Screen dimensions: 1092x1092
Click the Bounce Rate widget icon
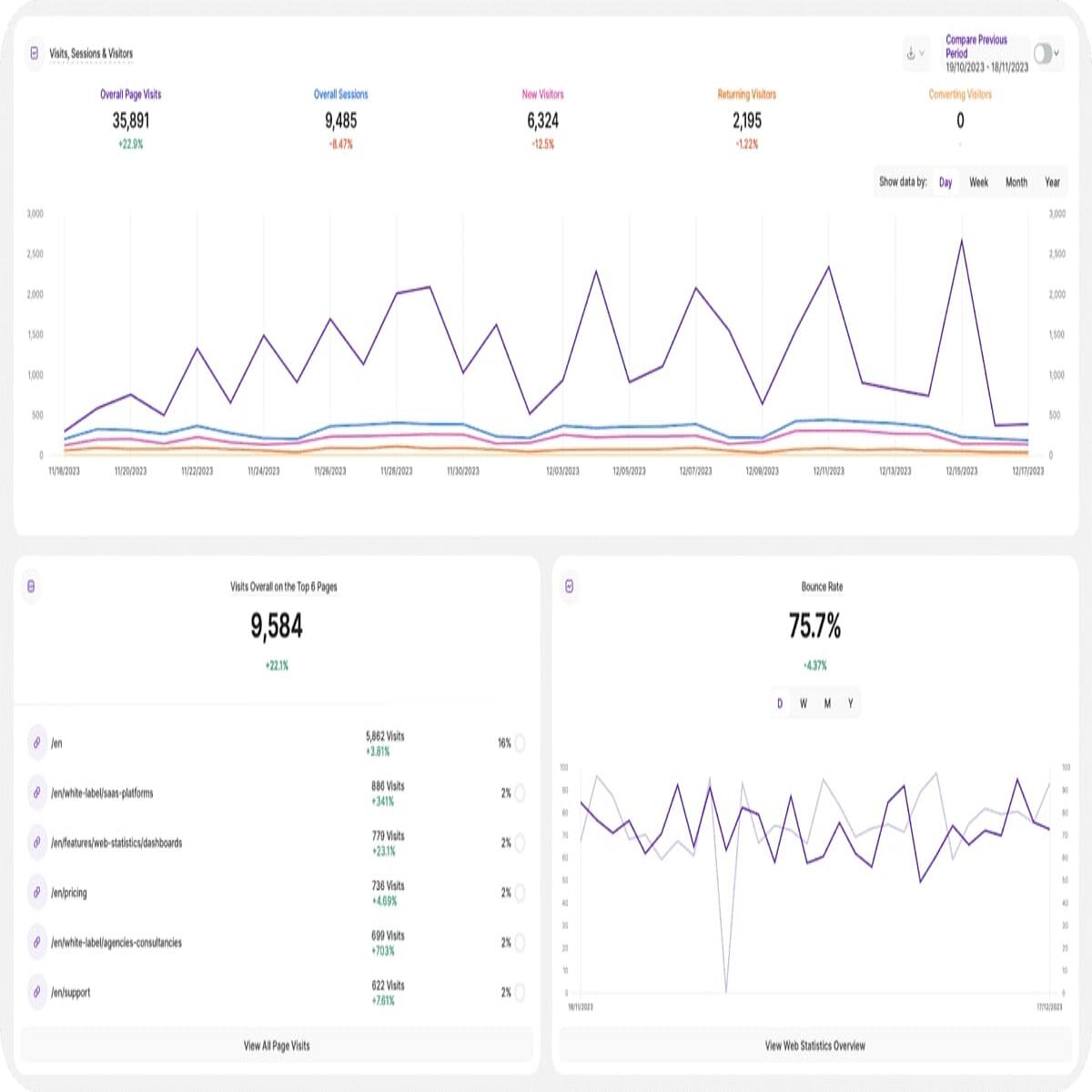click(x=570, y=587)
